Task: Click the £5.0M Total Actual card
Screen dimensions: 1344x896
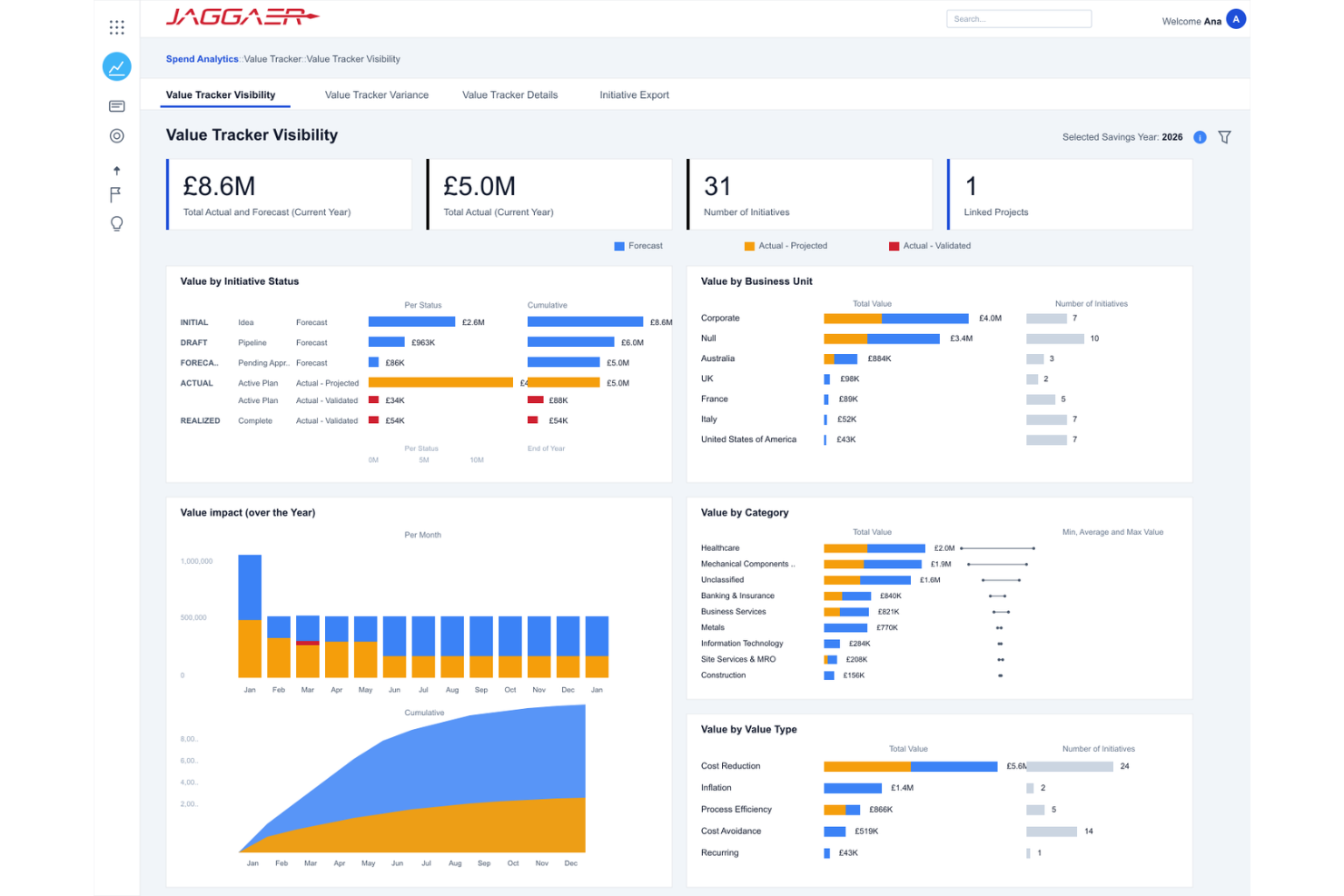Action: coord(549,194)
